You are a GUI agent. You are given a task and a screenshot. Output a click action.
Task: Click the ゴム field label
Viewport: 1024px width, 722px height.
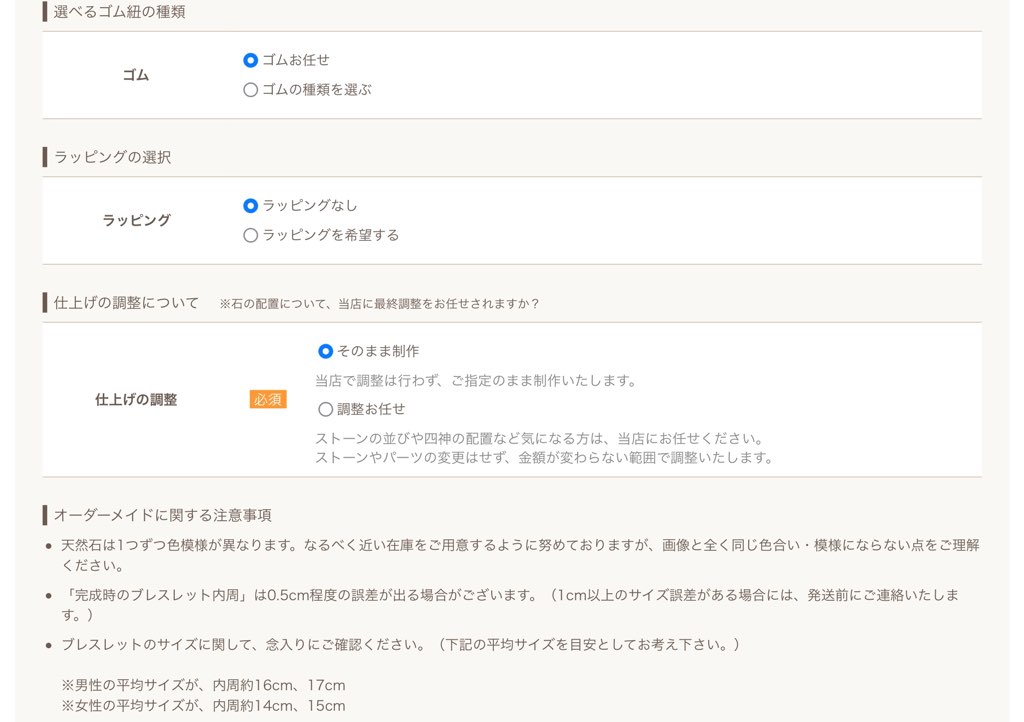pos(137,74)
